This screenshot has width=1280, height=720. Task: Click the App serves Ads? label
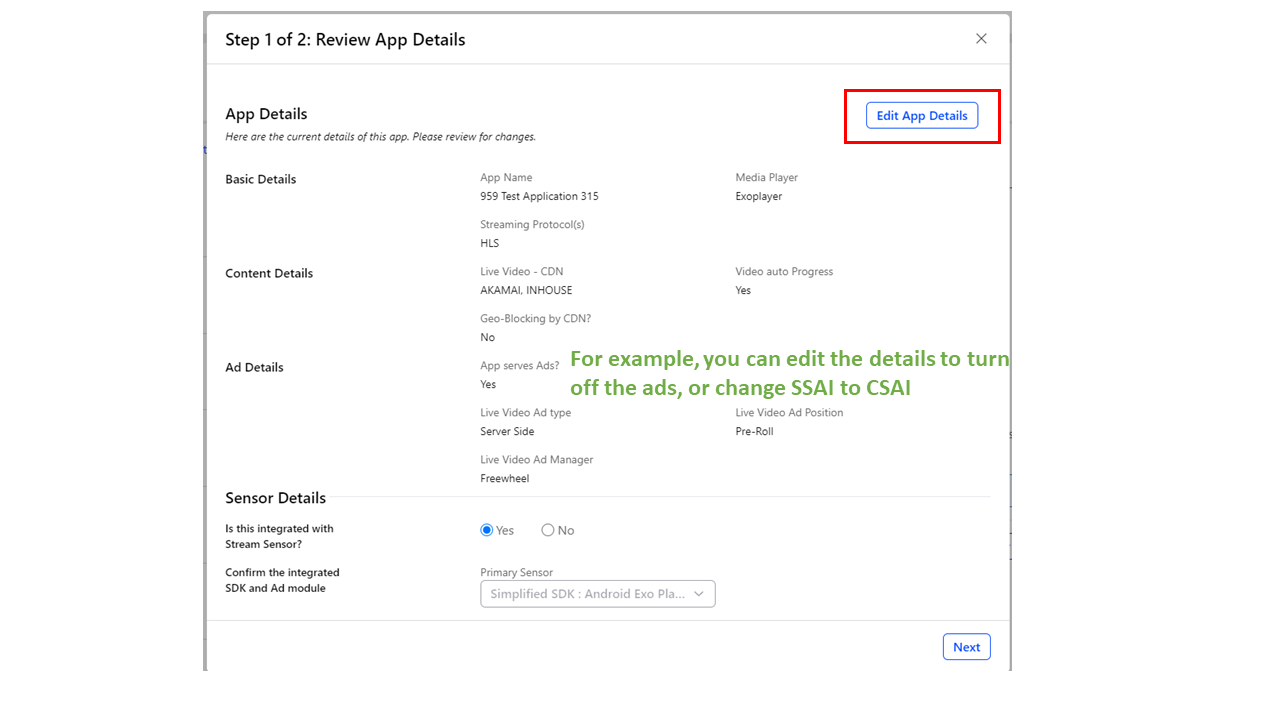[519, 365]
